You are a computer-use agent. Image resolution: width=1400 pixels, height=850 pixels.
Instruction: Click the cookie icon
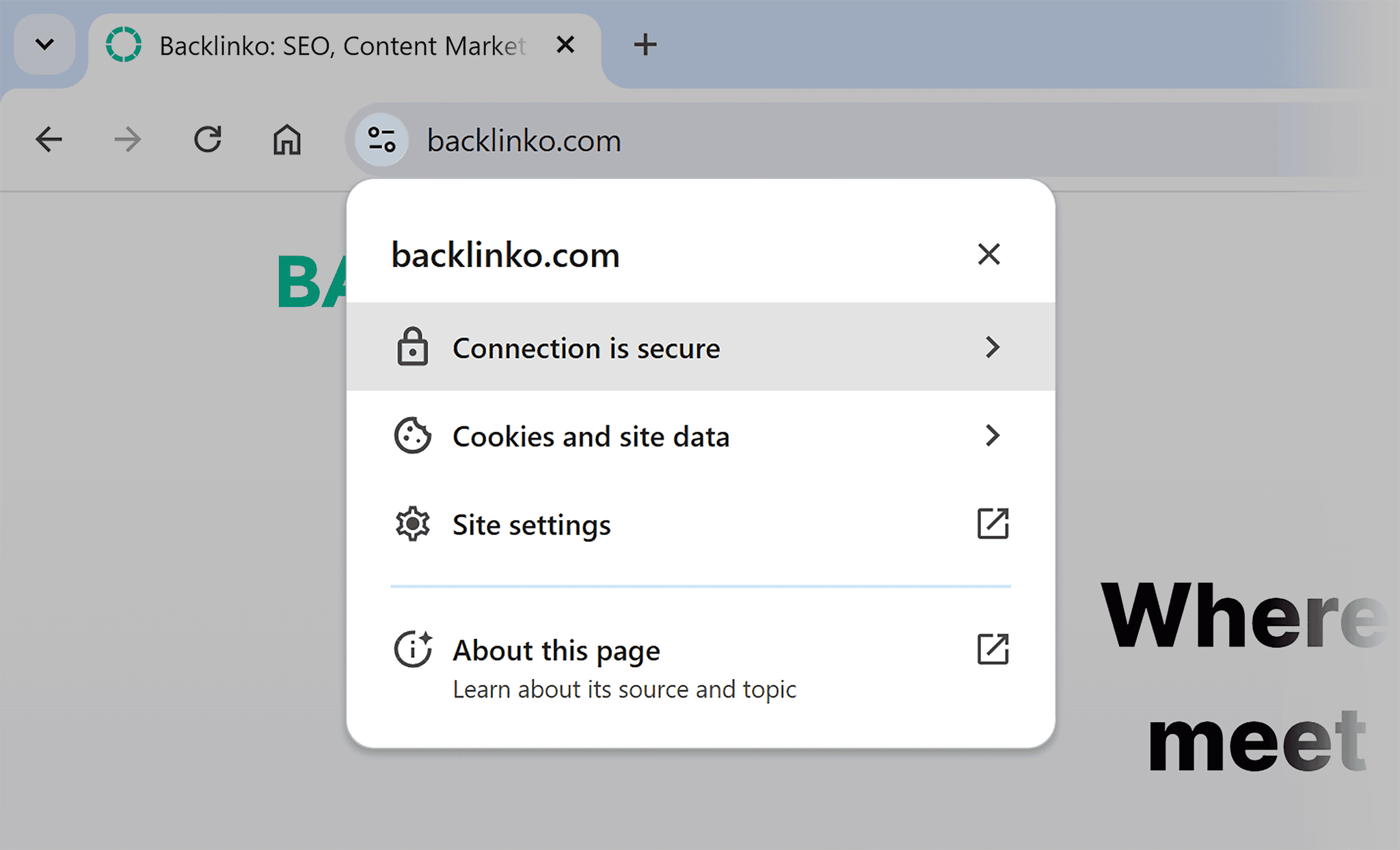412,435
